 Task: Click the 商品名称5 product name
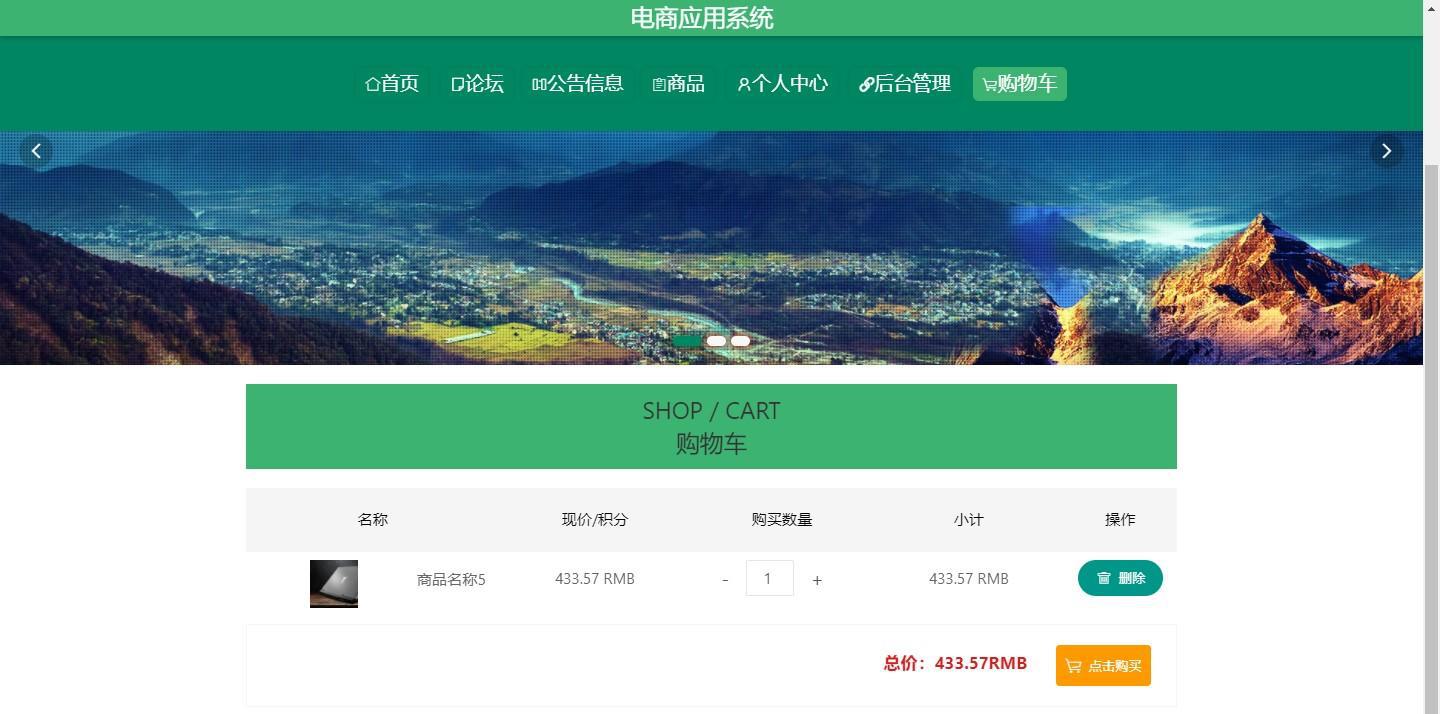451,580
